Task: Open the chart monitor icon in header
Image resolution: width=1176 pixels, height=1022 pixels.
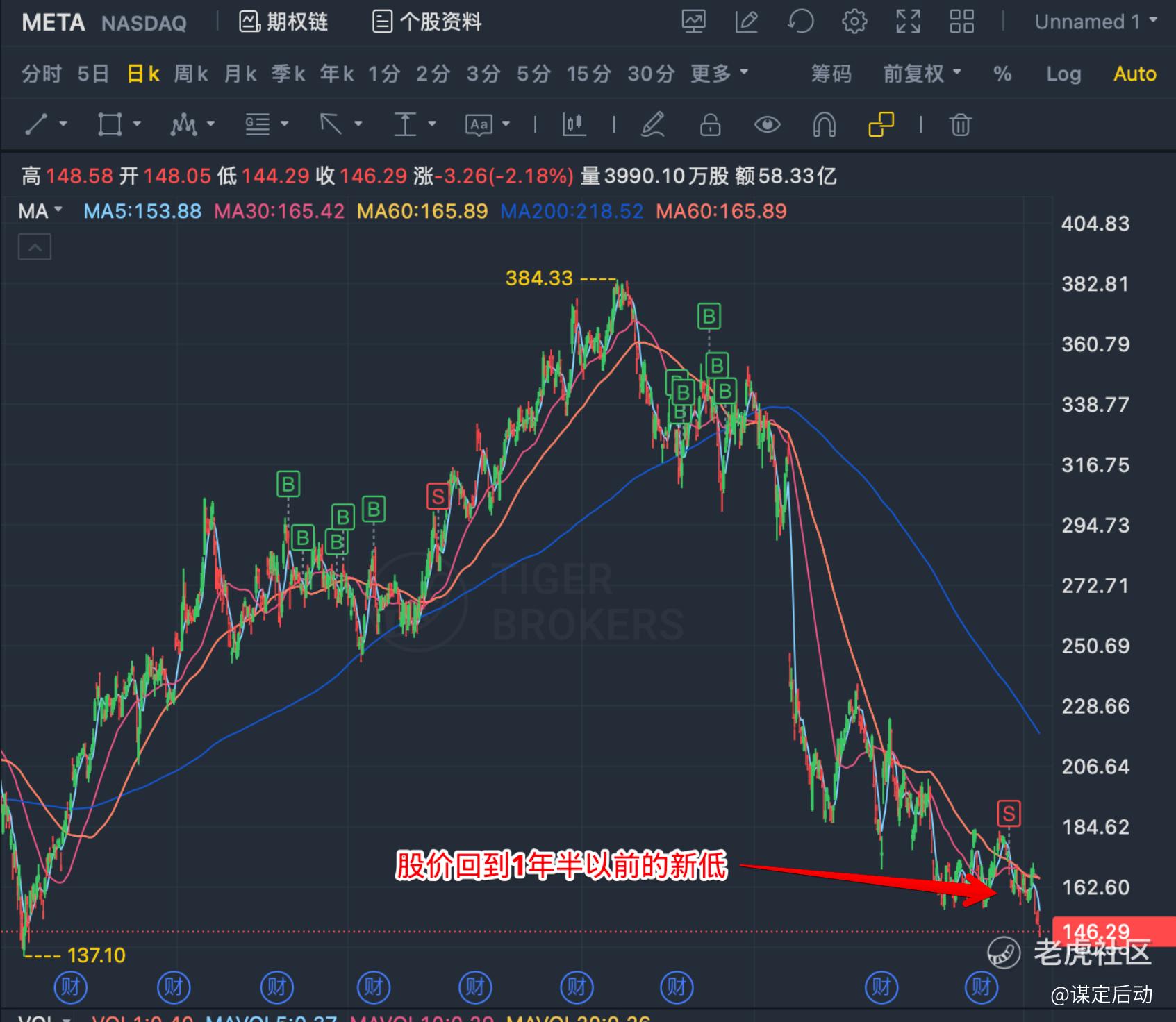Action: point(693,22)
